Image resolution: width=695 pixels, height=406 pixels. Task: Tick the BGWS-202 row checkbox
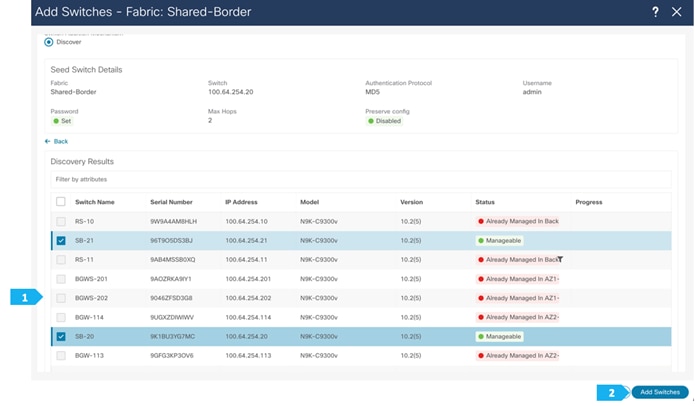click(x=61, y=298)
